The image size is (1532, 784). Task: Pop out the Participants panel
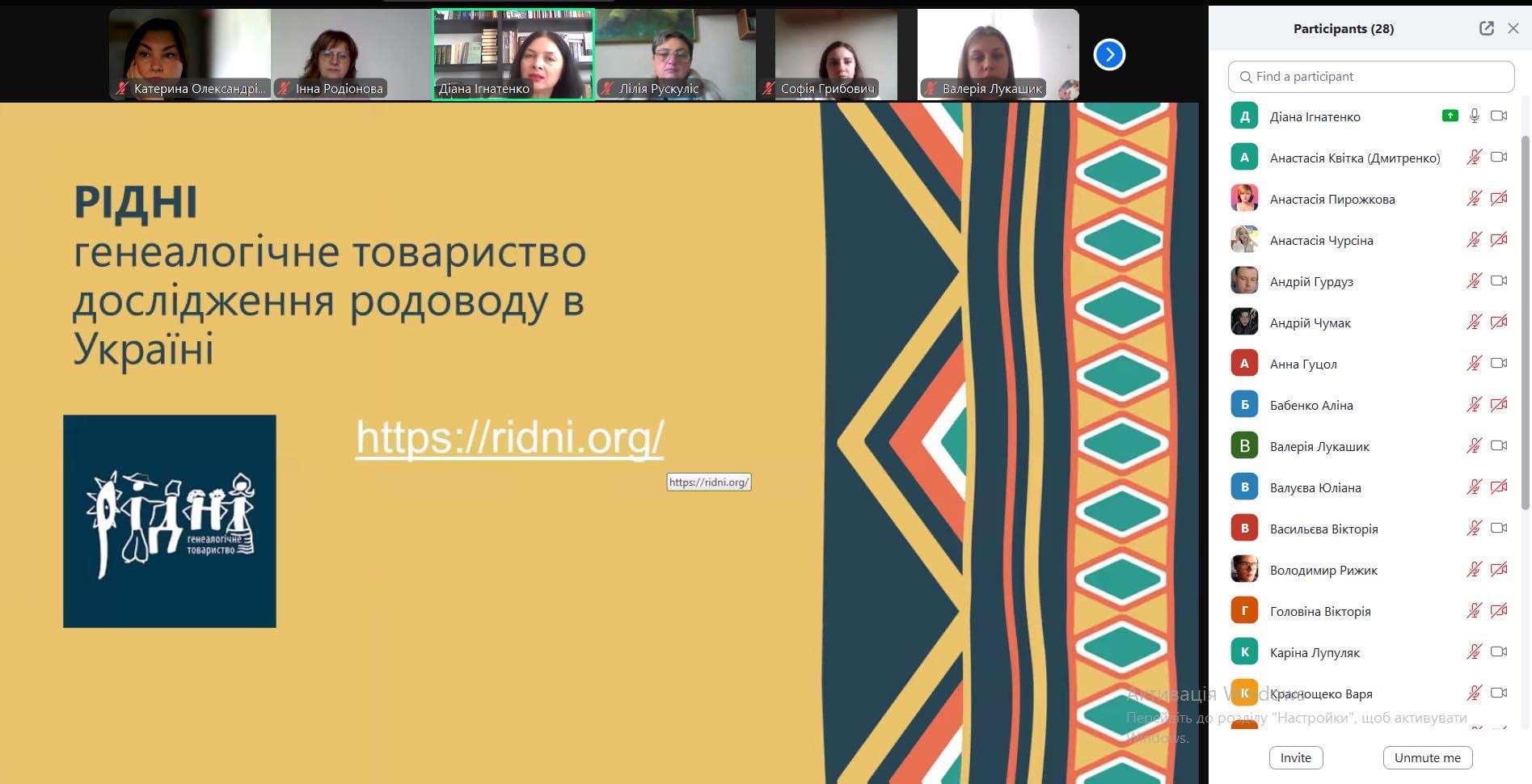pyautogui.click(x=1487, y=28)
